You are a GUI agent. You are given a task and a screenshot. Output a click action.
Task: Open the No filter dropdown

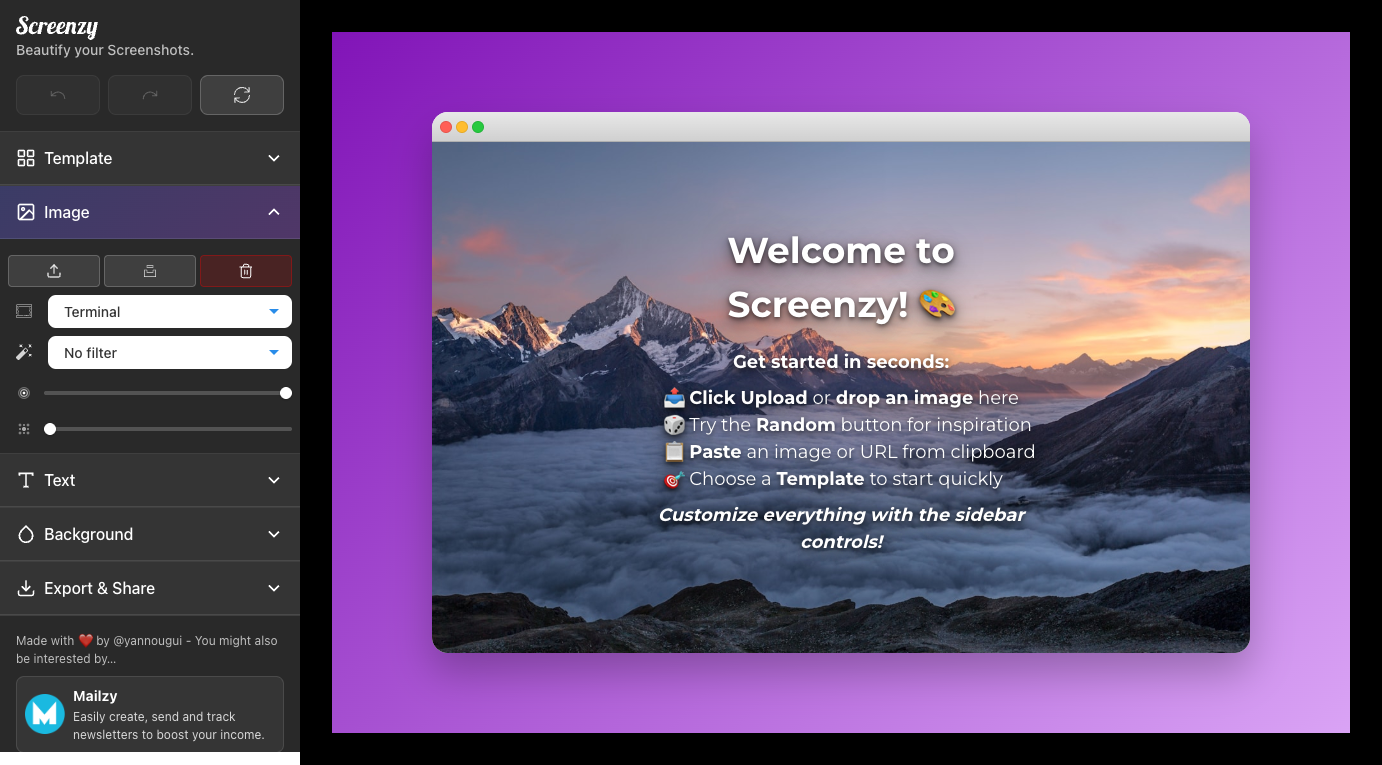170,353
